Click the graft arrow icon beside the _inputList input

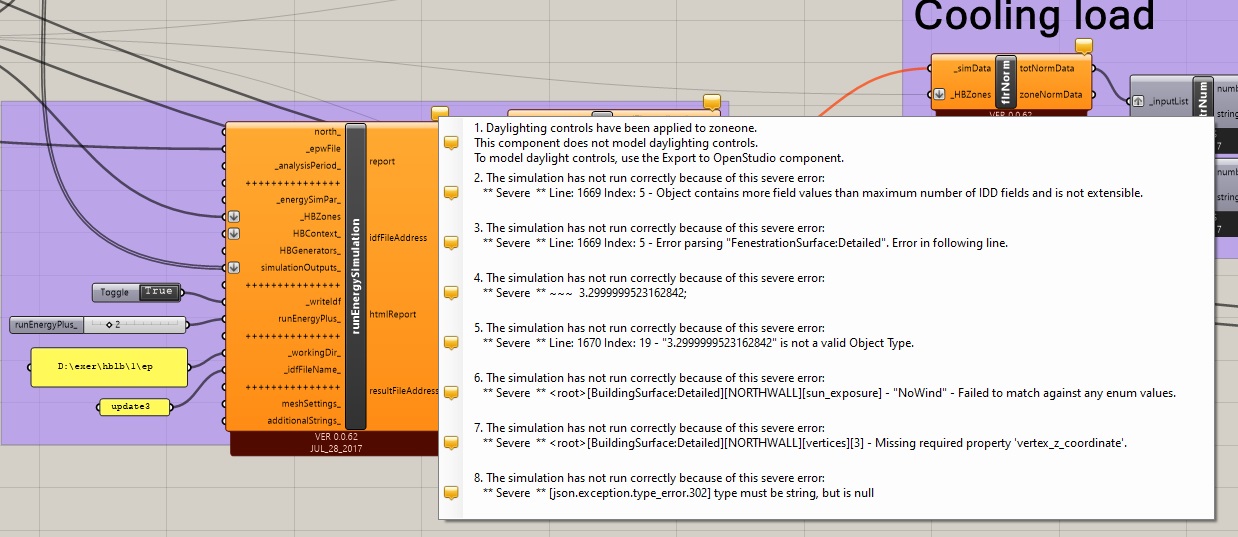pos(1138,101)
